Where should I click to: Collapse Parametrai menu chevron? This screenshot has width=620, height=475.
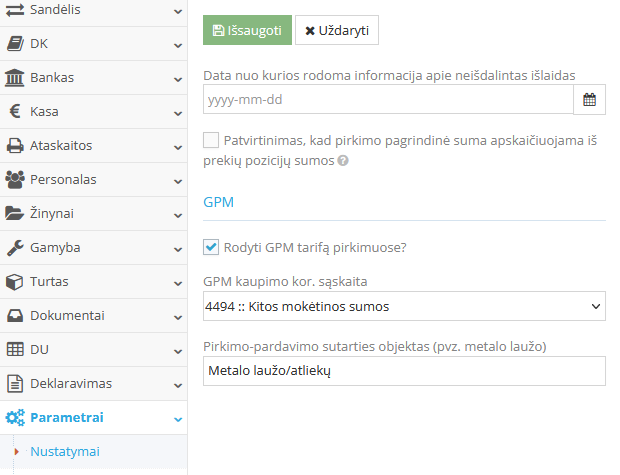(178, 420)
